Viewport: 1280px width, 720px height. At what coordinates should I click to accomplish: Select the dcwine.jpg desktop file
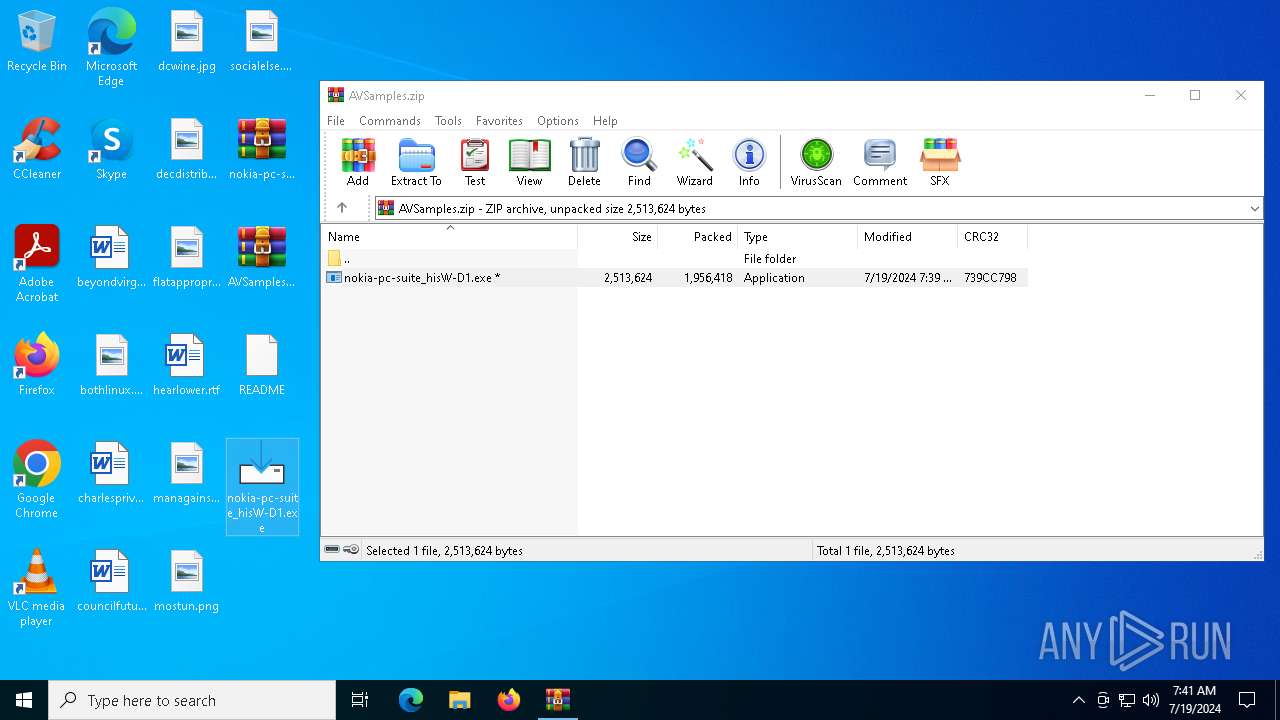pyautogui.click(x=187, y=42)
